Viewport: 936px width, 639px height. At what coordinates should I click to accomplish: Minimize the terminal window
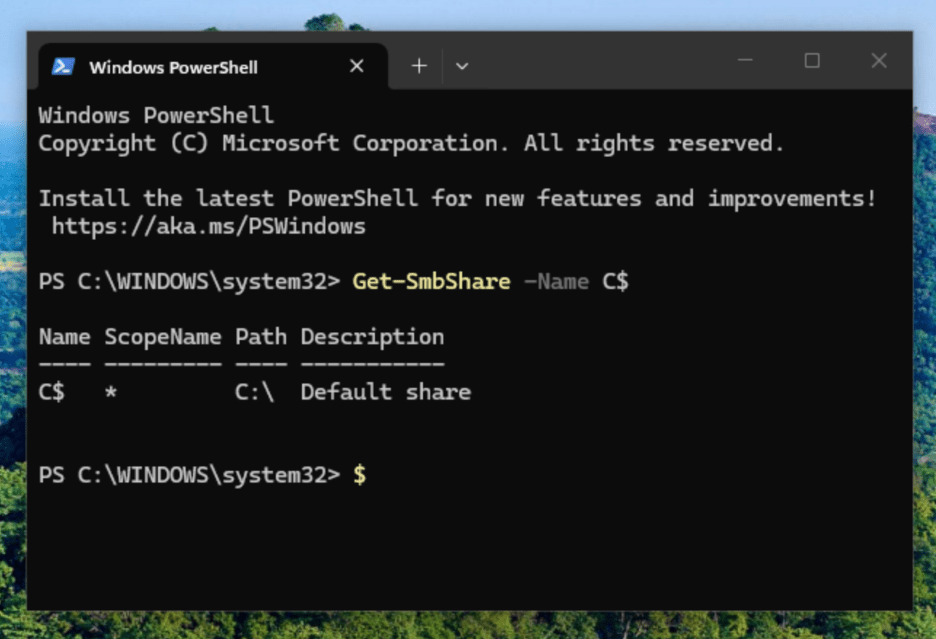point(745,60)
